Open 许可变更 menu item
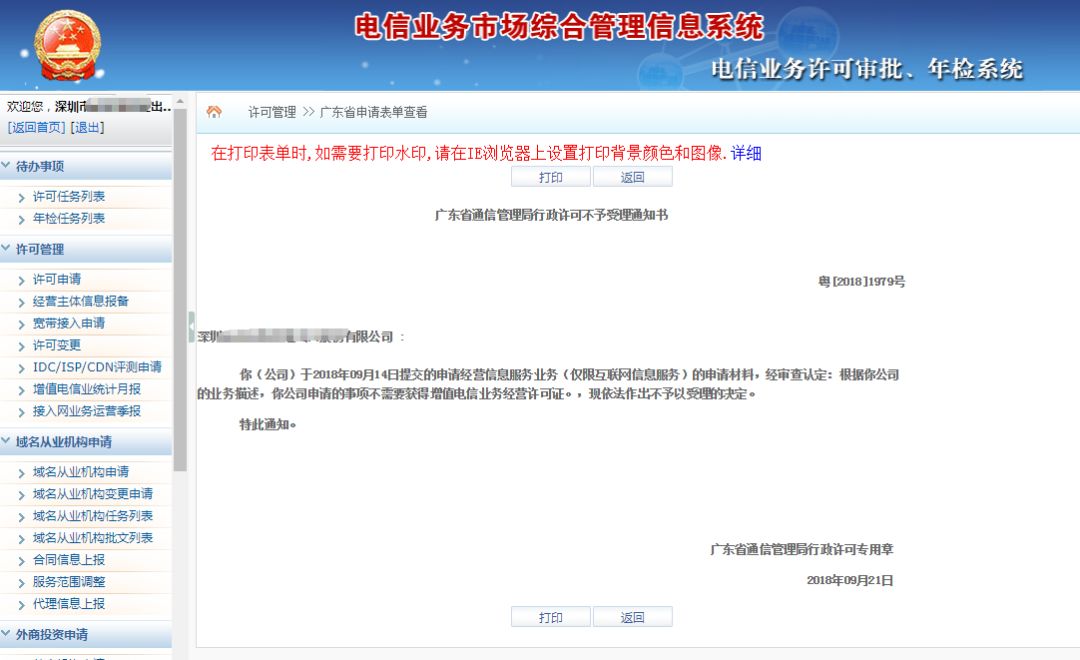The height and width of the screenshot is (660, 1080). click(x=56, y=345)
